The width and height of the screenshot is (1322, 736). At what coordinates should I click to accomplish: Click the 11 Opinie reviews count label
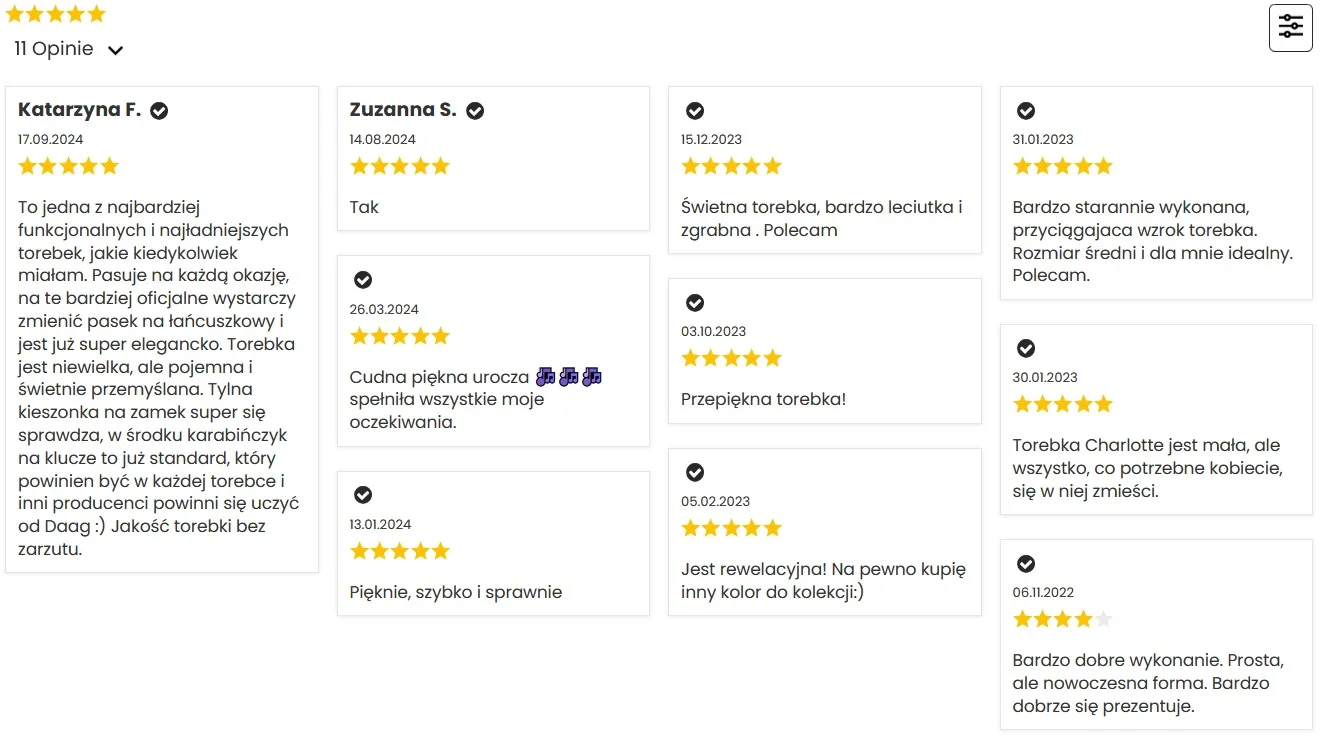pyautogui.click(x=54, y=49)
